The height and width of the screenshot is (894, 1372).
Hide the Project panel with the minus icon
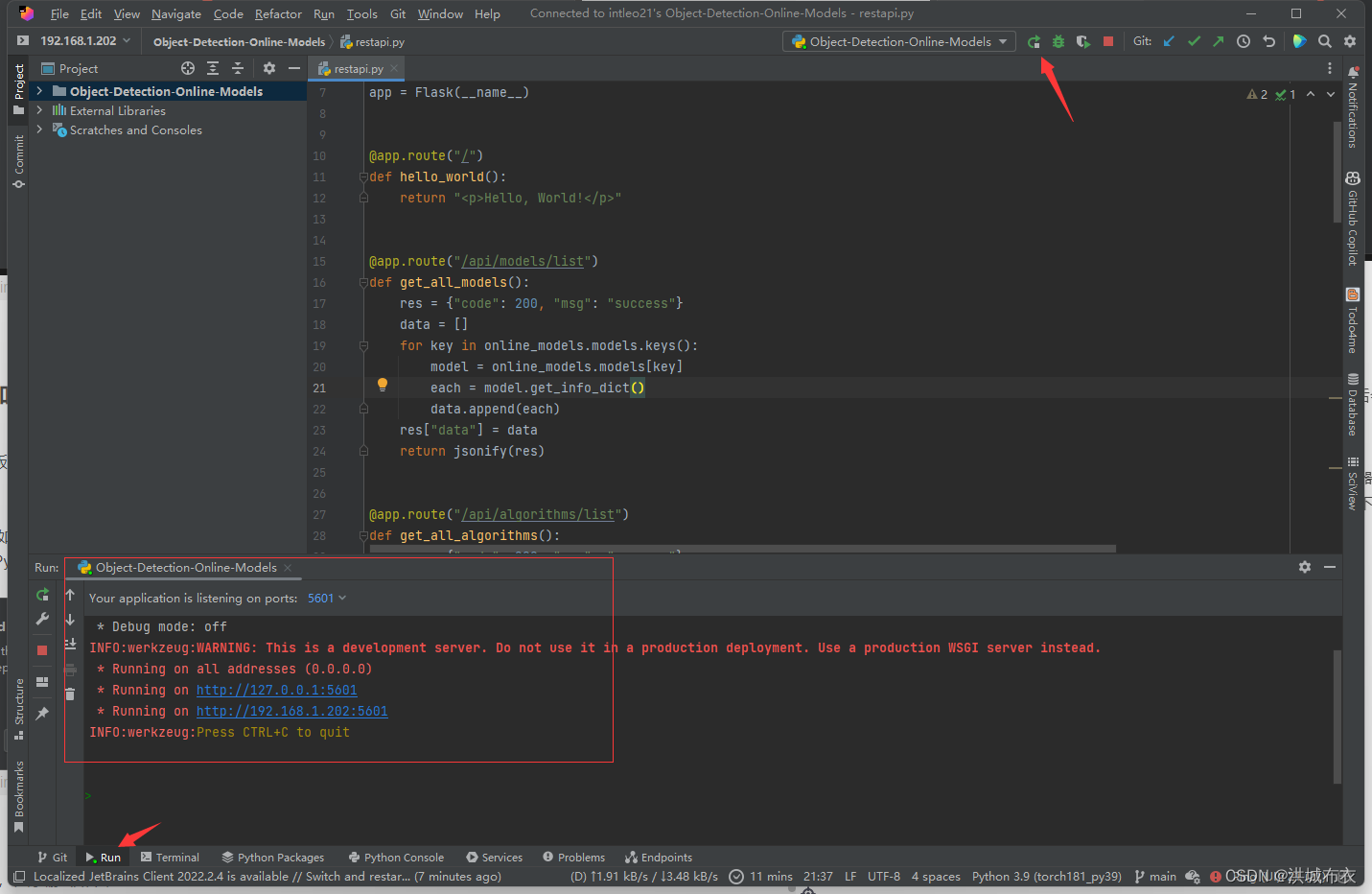click(294, 68)
